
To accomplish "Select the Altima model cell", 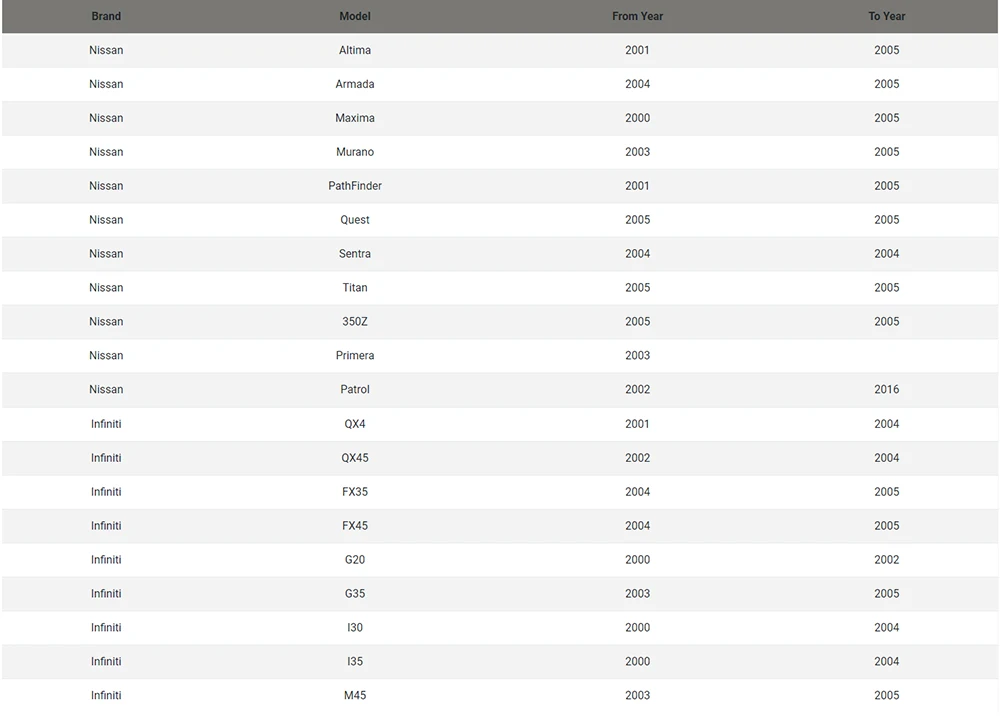I will coord(355,50).
